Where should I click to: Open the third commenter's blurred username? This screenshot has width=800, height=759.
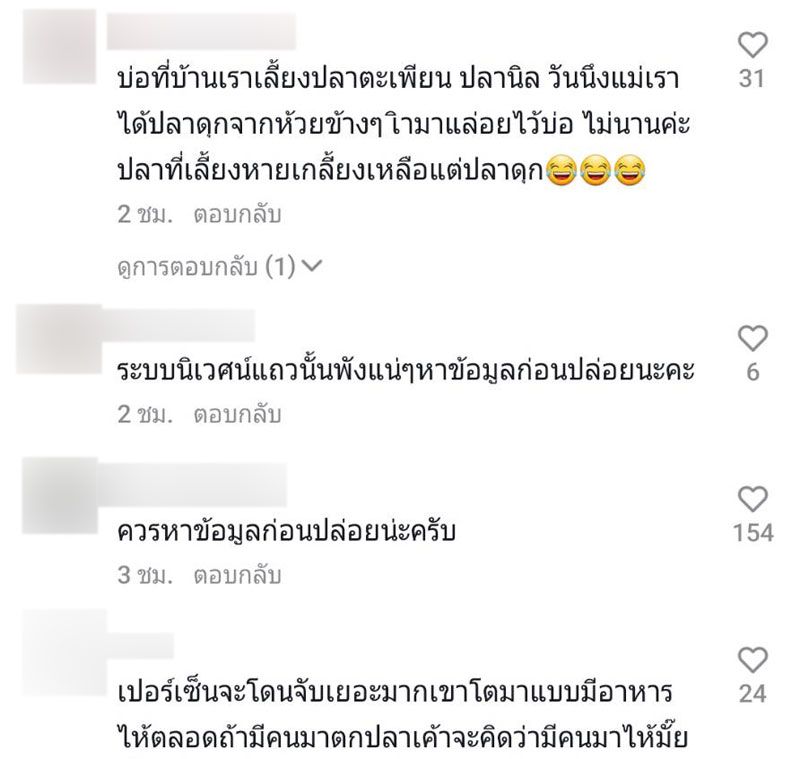click(192, 485)
